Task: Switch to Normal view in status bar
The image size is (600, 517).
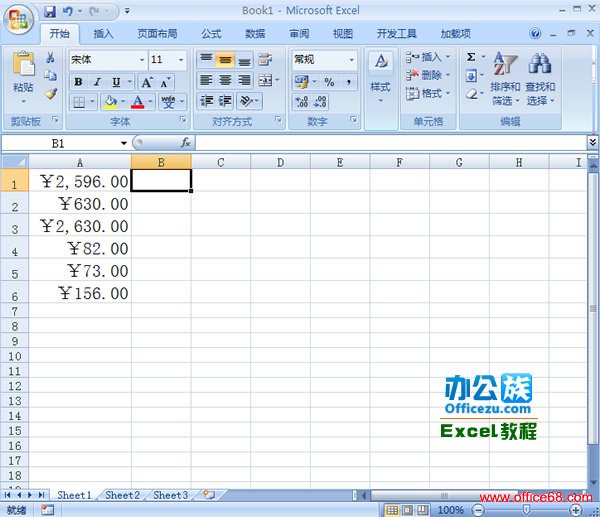Action: [x=392, y=510]
